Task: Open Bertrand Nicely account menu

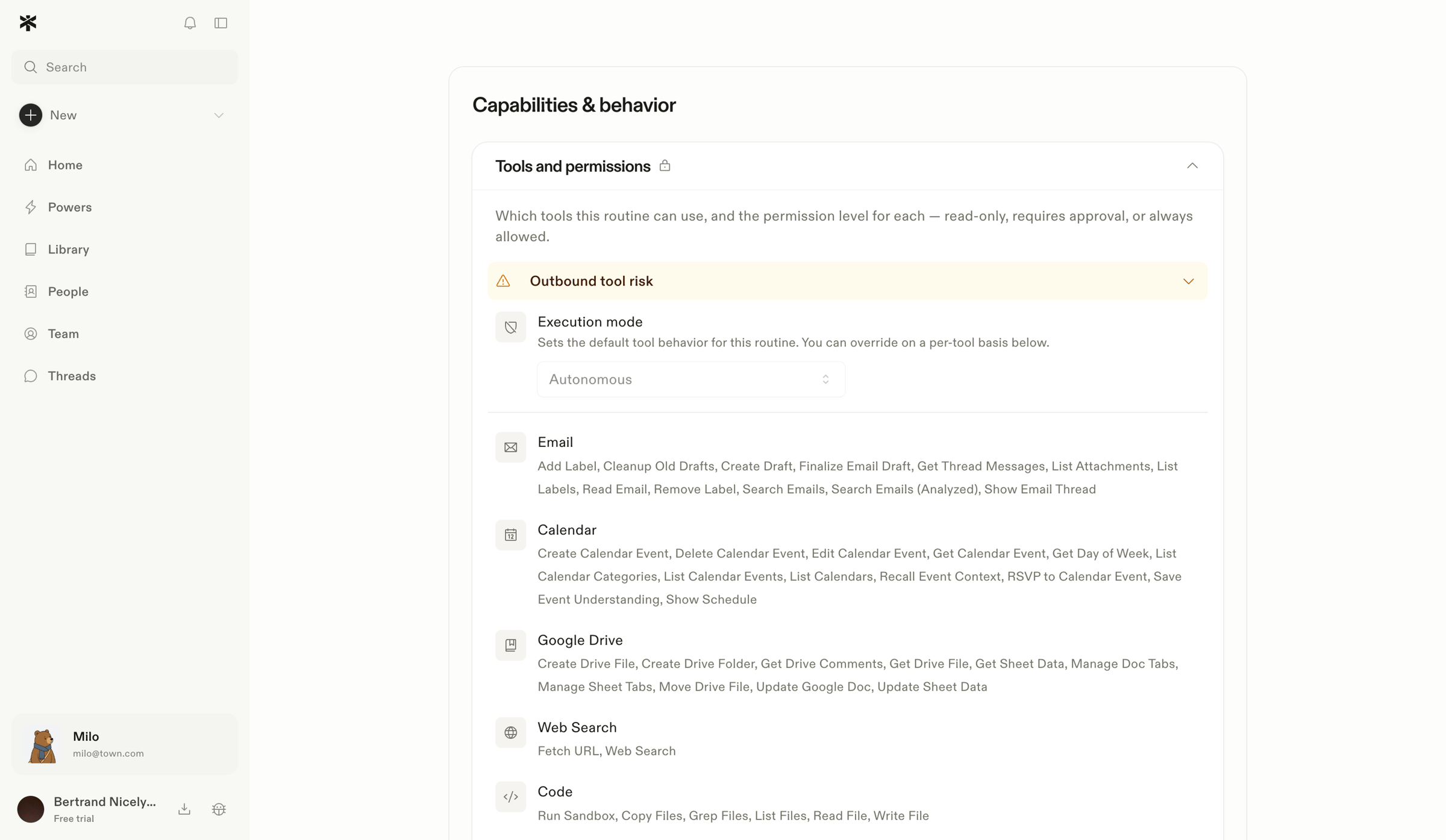Action: point(105,809)
